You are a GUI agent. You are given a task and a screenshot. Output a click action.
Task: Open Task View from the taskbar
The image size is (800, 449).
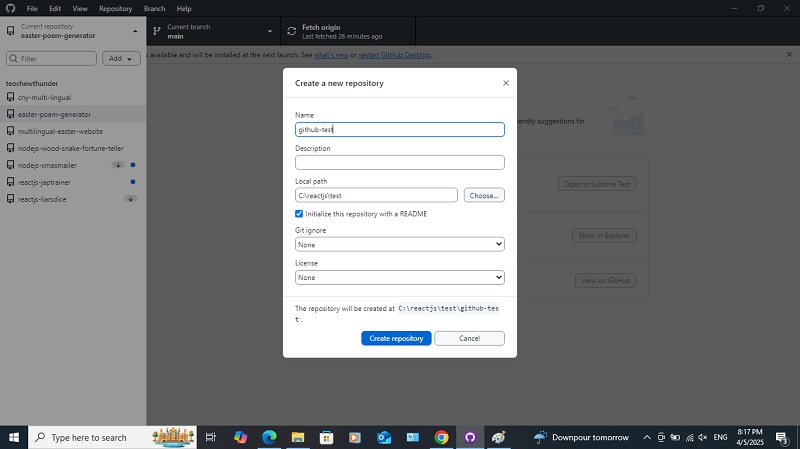pyautogui.click(x=210, y=437)
